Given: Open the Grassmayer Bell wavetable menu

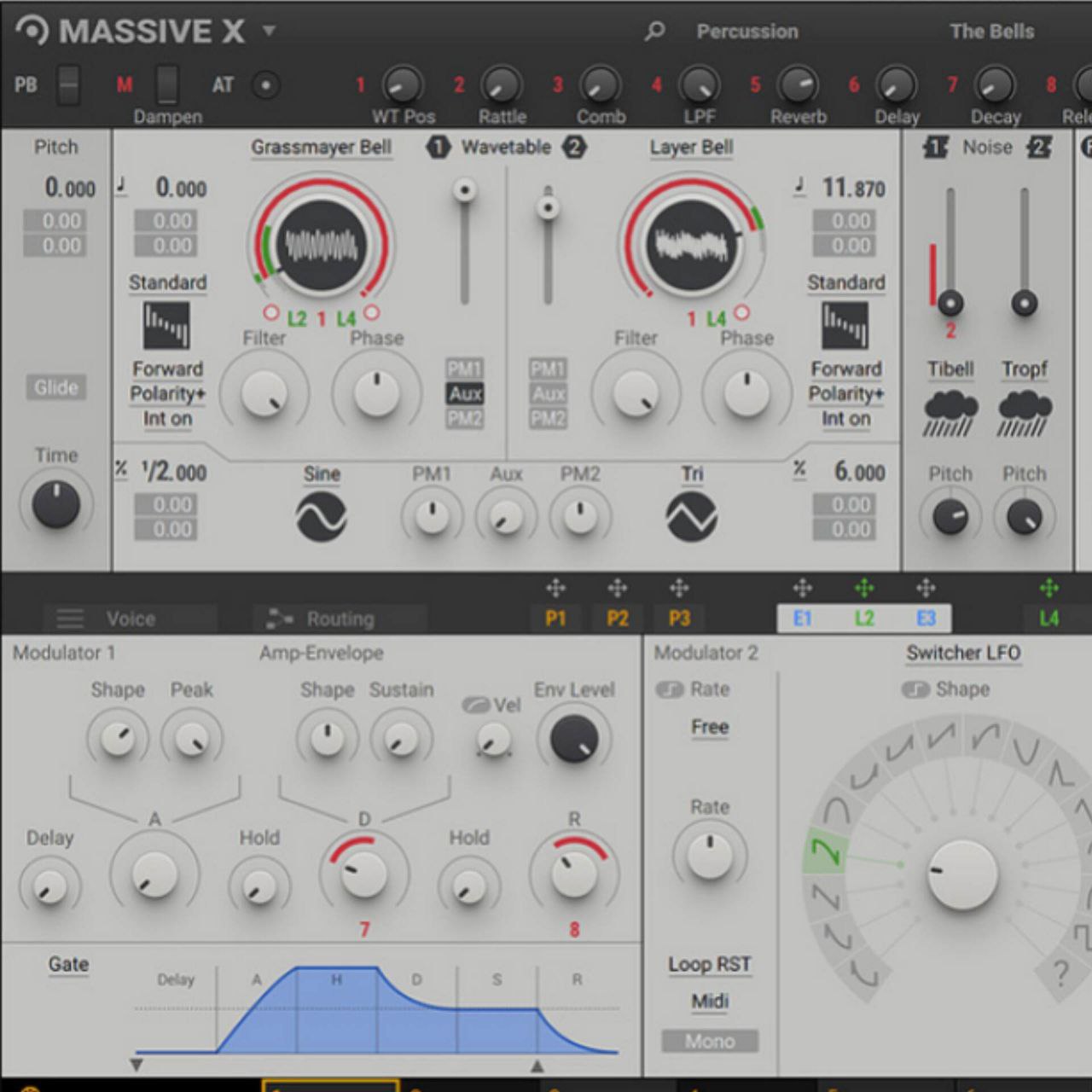Looking at the screenshot, I should click(x=321, y=148).
